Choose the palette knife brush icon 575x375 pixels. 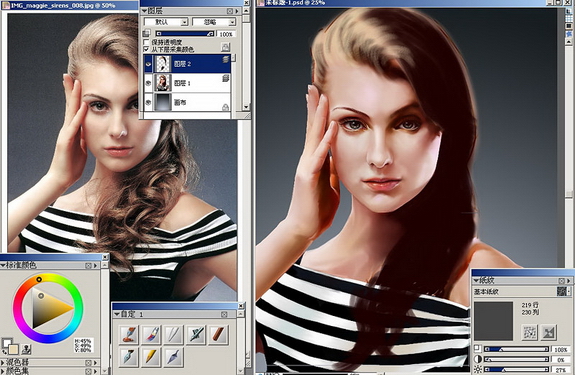pos(173,357)
